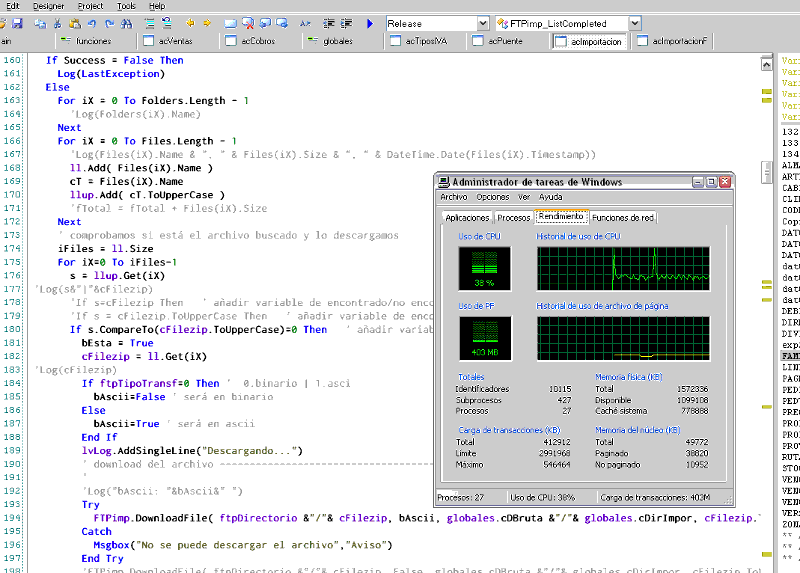Click the Run (blue play) icon
Image resolution: width=800 pixels, height=573 pixels.
[369, 23]
